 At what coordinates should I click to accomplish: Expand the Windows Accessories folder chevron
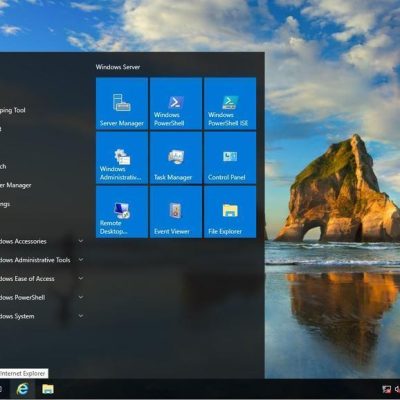coord(81,241)
